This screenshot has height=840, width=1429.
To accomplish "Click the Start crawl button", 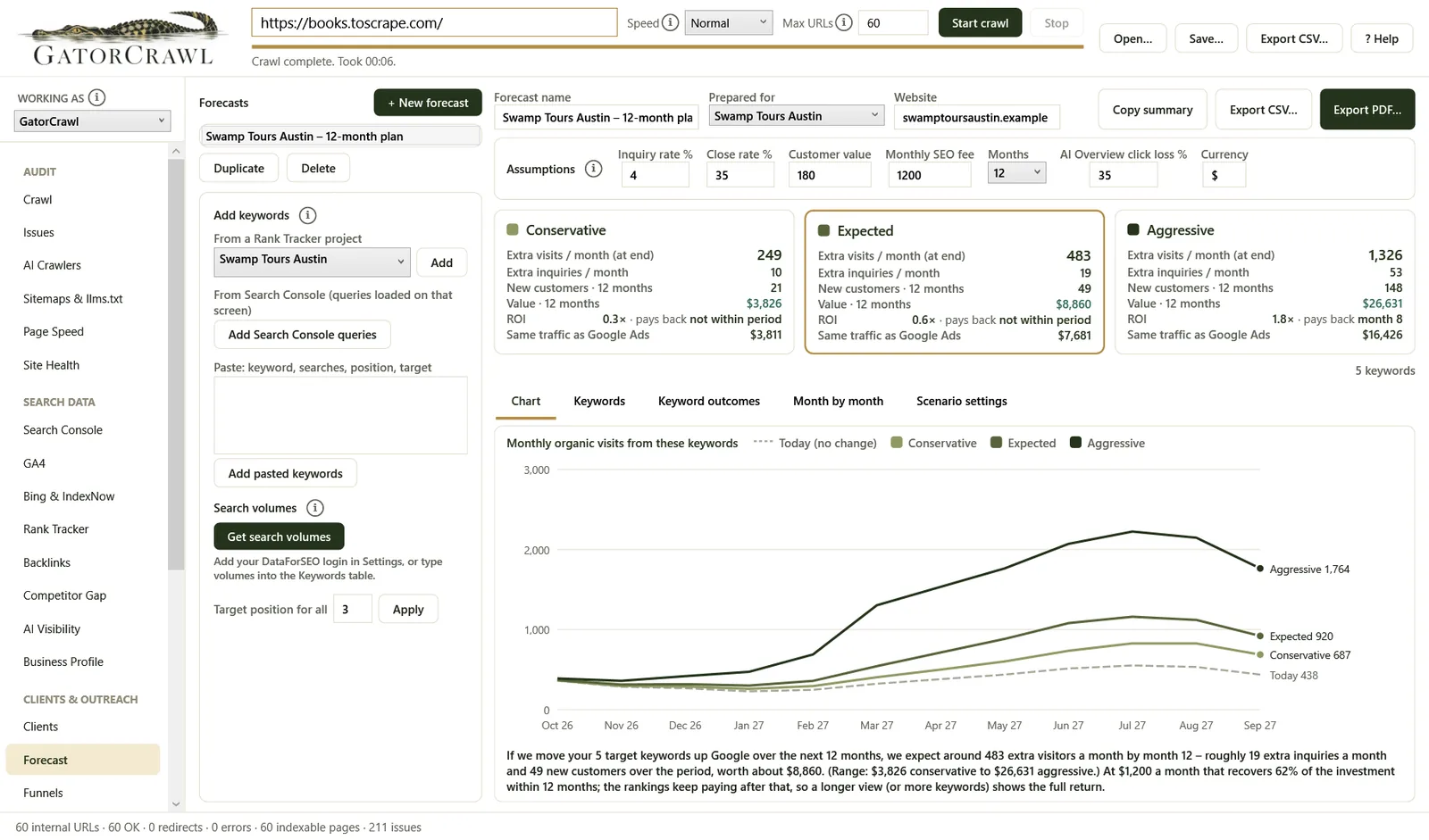I will 980,23.
